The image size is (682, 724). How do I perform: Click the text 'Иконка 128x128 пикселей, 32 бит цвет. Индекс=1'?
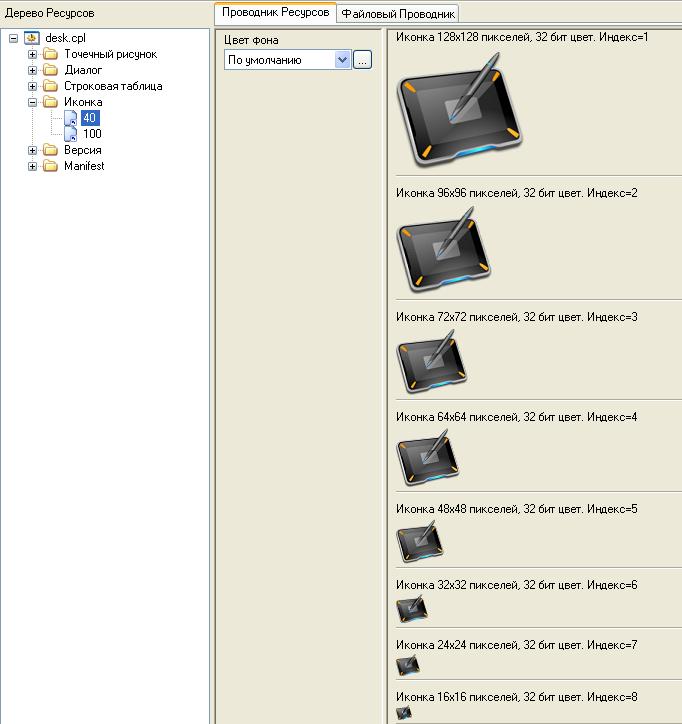tap(522, 37)
